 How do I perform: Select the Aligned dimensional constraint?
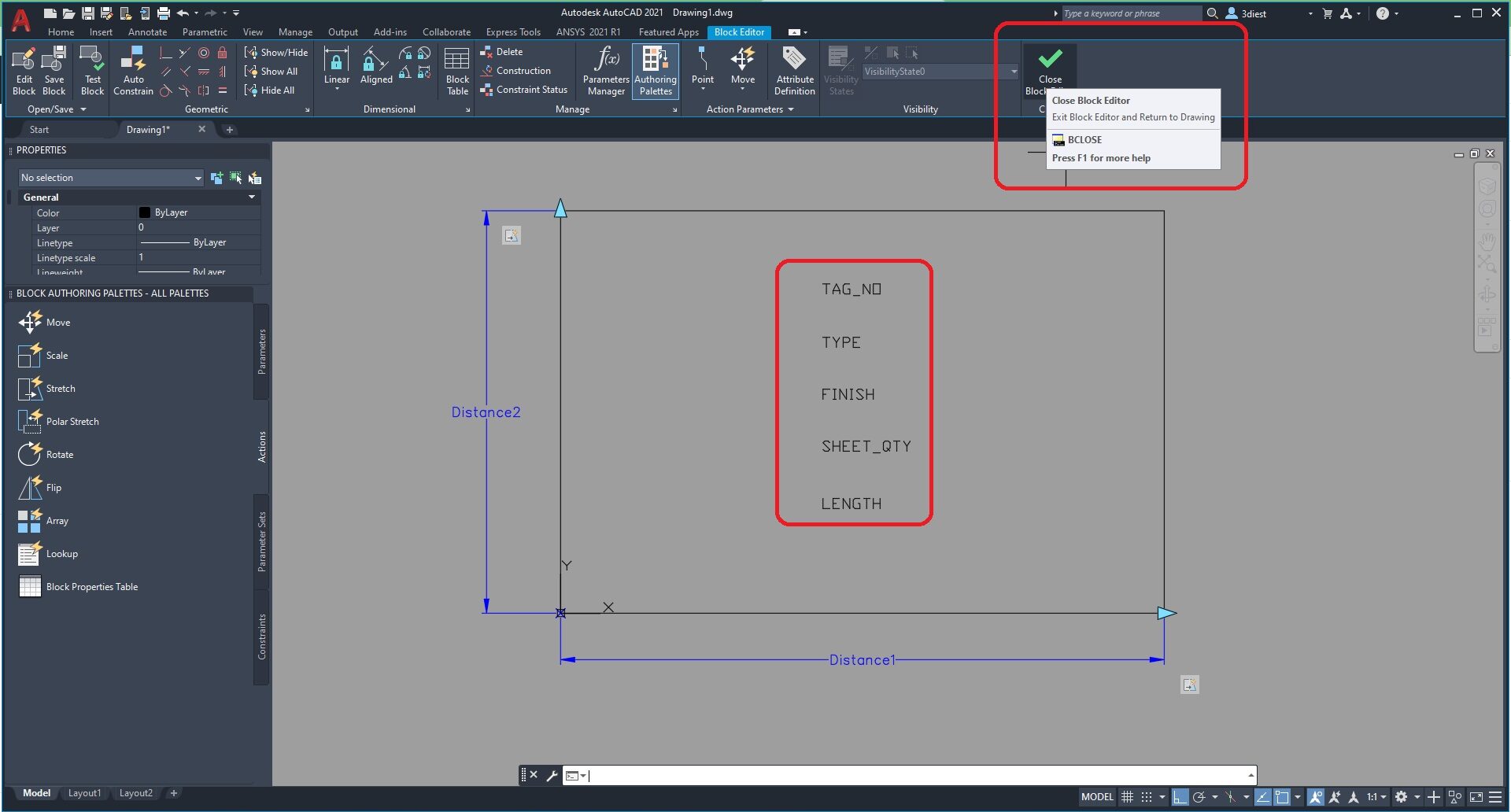tap(376, 66)
